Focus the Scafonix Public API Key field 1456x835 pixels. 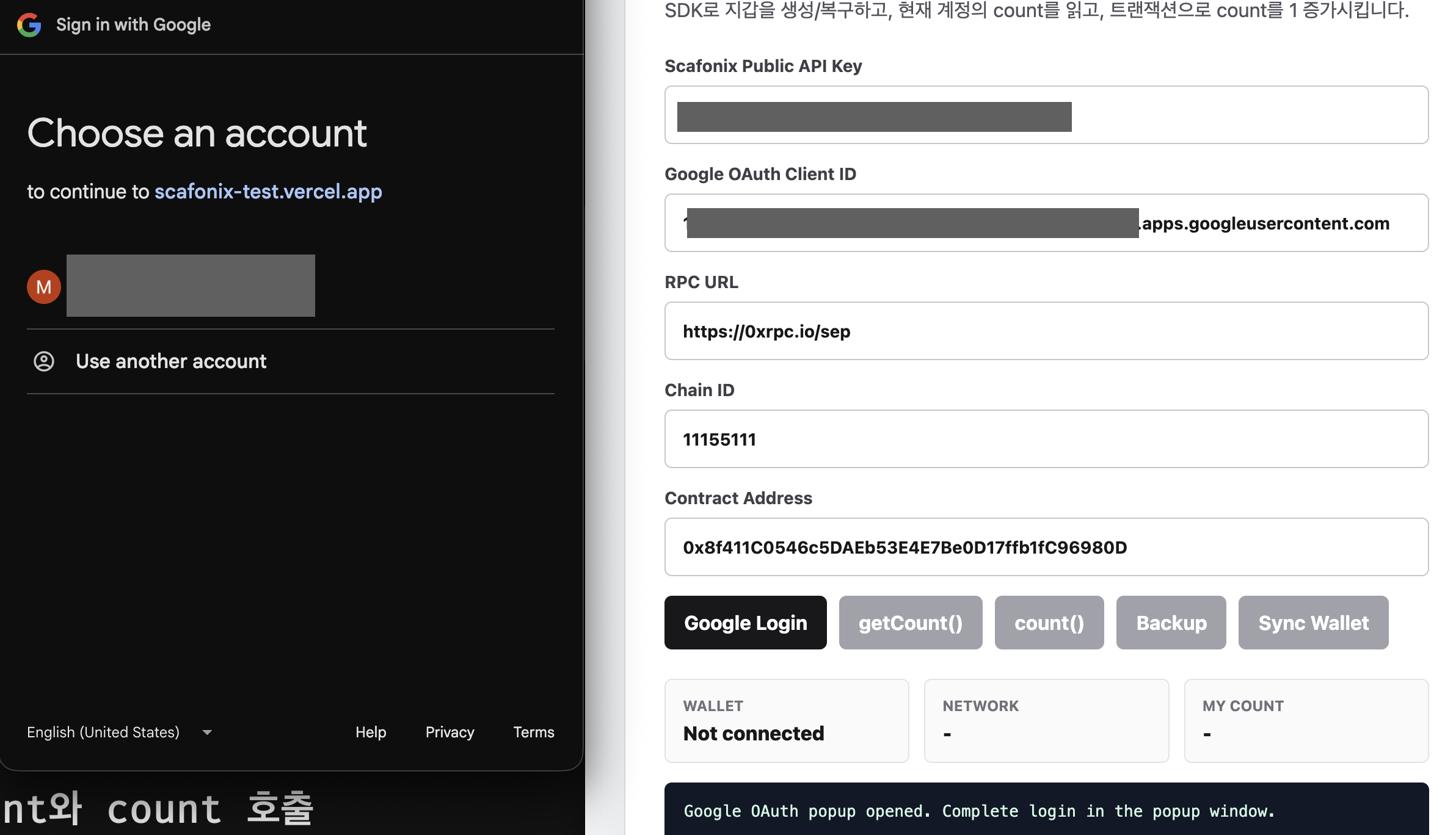[1046, 115]
